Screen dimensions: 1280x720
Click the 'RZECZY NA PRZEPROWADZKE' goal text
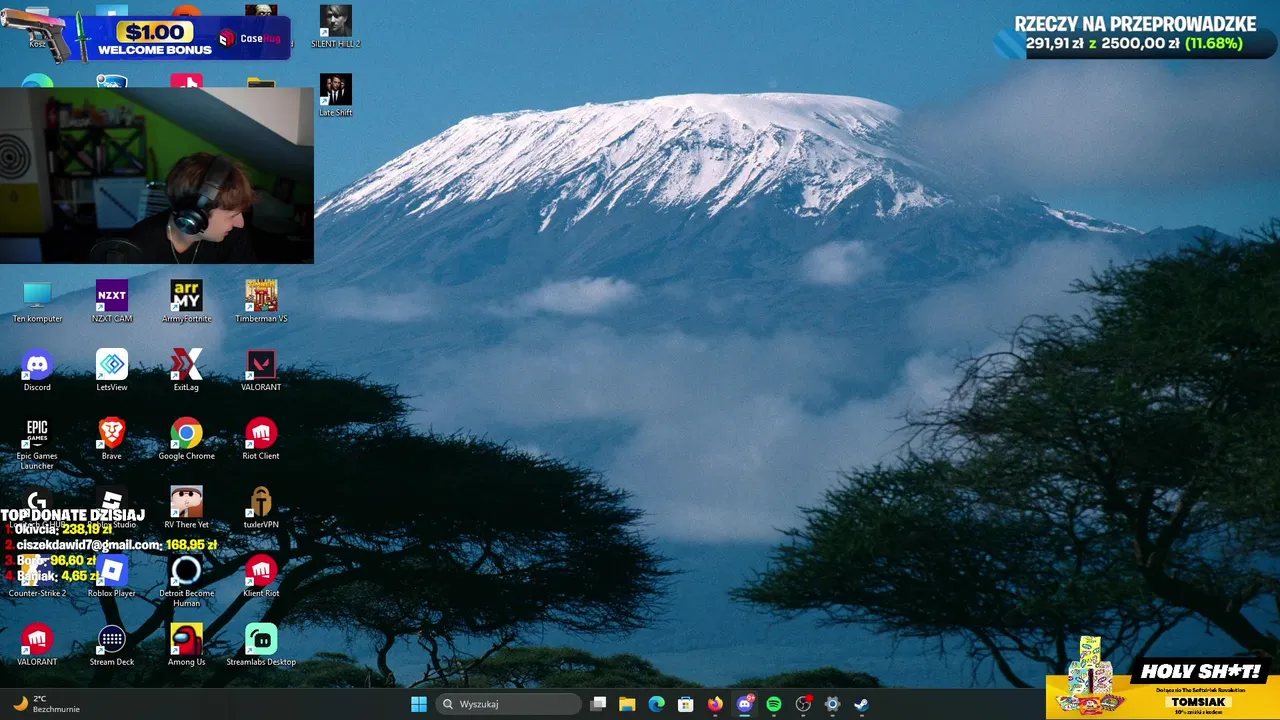pyautogui.click(x=1135, y=24)
